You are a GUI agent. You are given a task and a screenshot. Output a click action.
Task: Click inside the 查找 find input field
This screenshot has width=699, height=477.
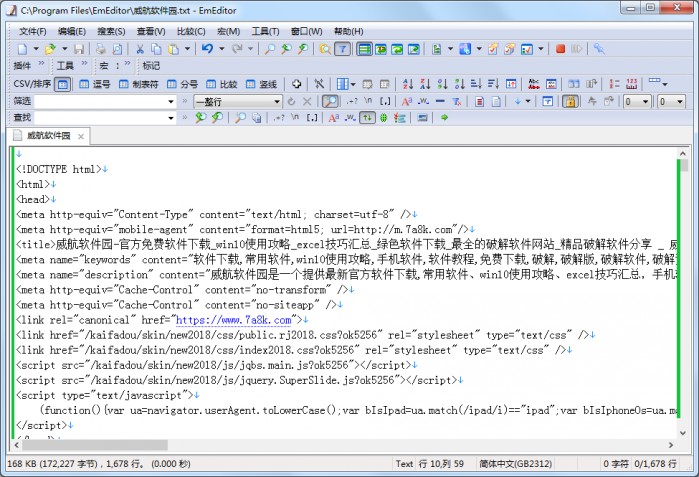pos(100,118)
